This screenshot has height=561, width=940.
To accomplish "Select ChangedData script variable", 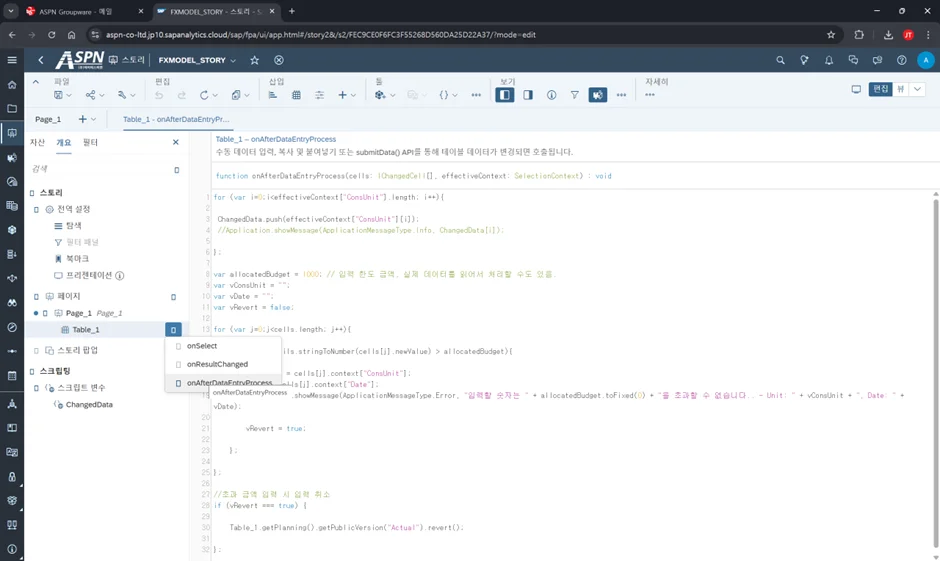I will click(89, 405).
